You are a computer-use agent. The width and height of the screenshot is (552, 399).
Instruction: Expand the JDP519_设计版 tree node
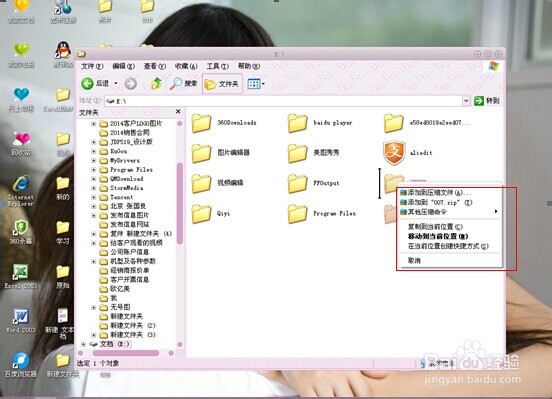[x=94, y=142]
